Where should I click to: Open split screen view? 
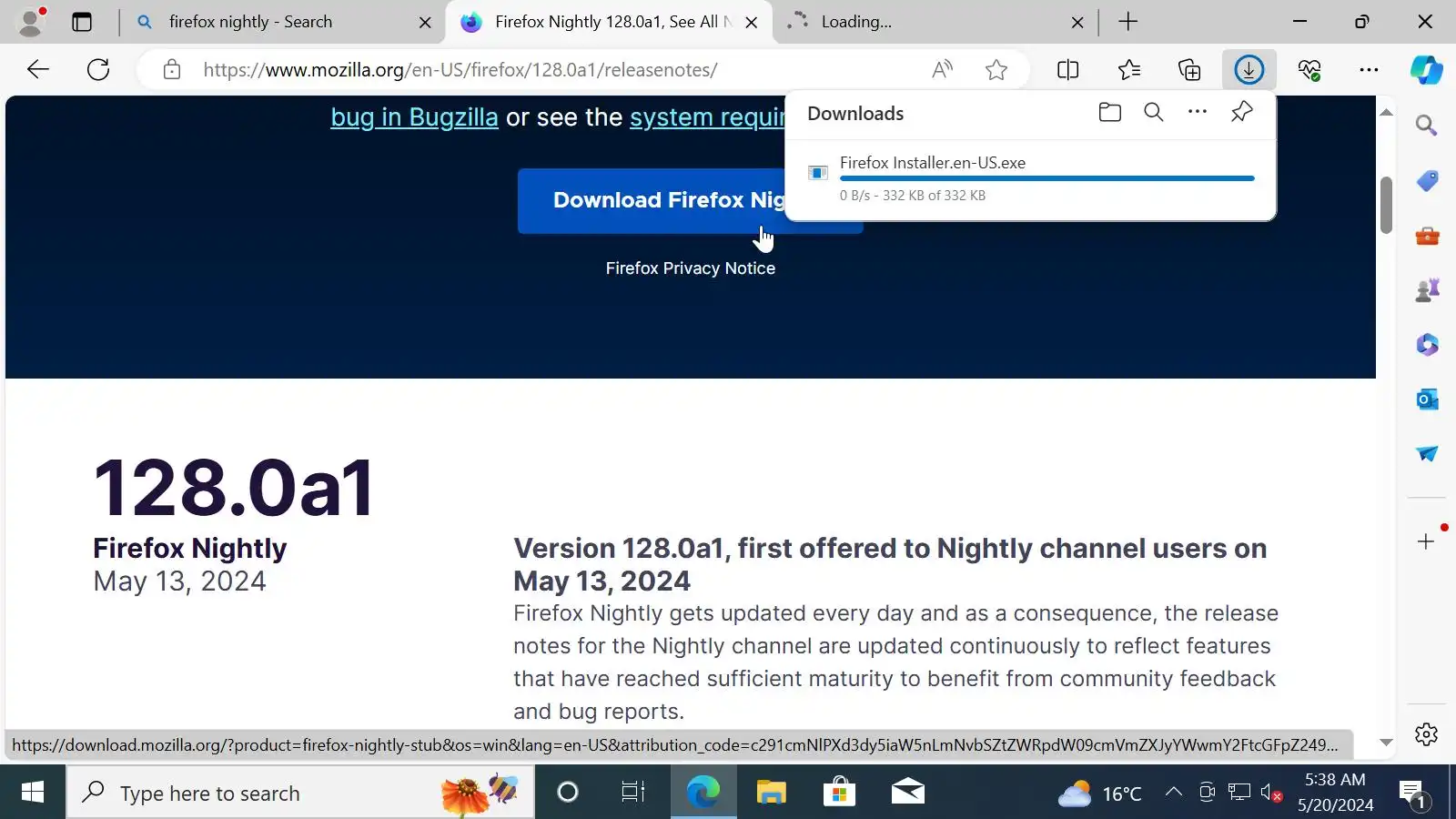(1068, 69)
